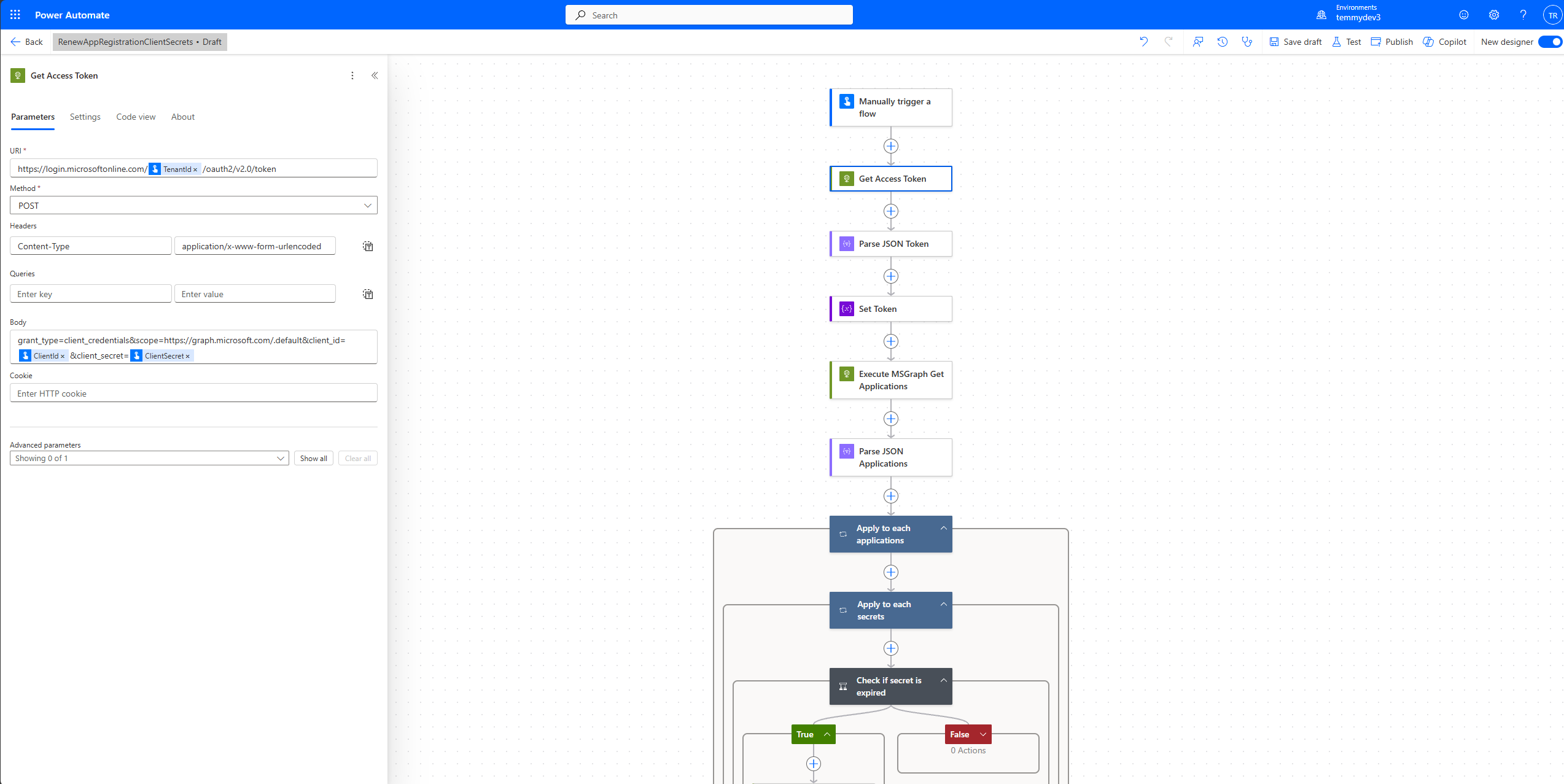Open the Advanced parameters dropdown

(x=149, y=458)
